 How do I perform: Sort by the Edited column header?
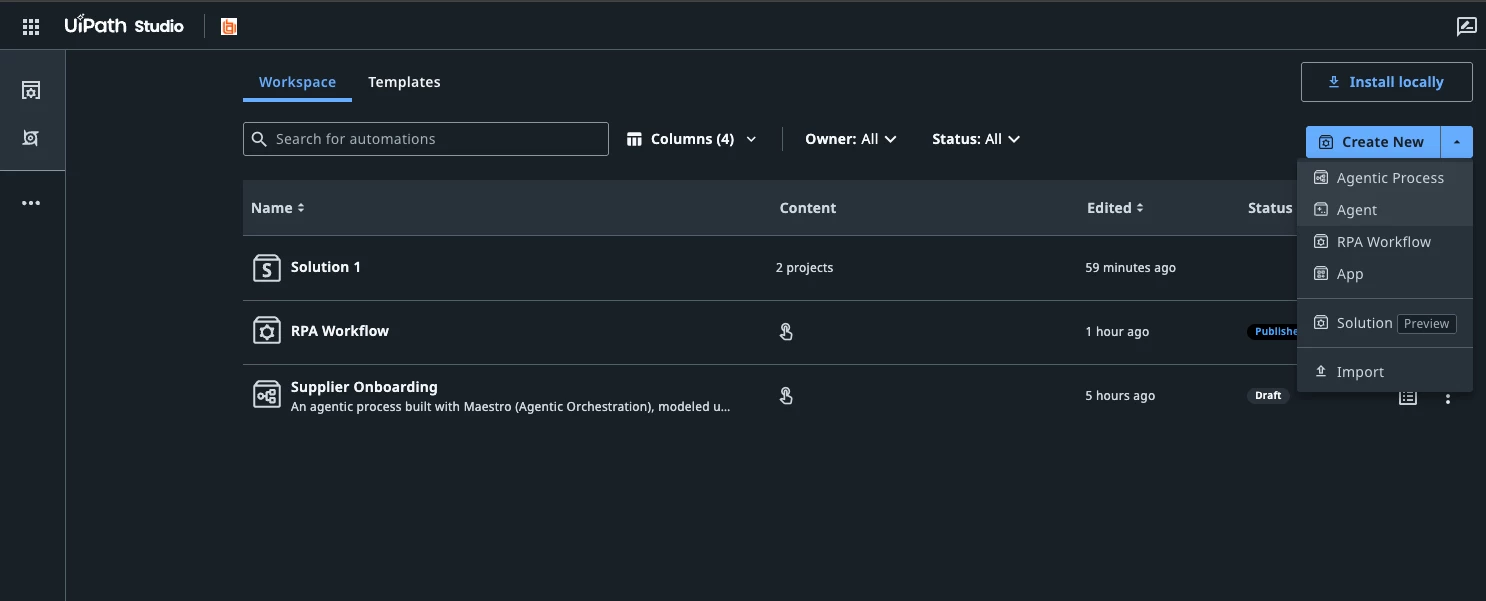click(x=1115, y=208)
